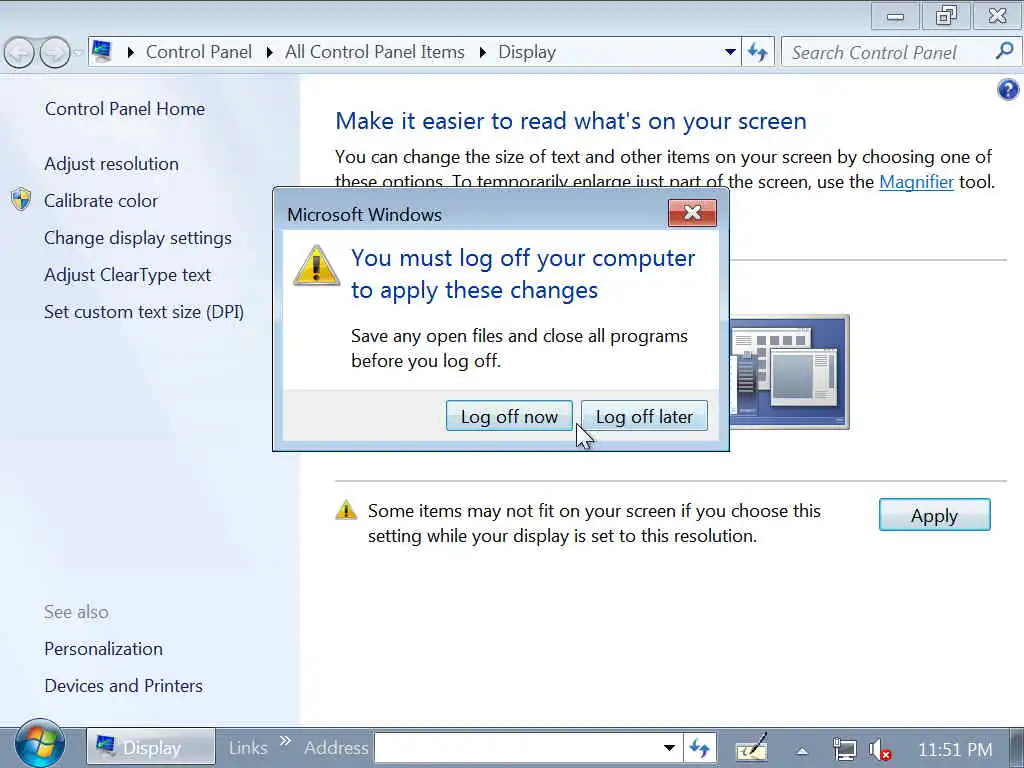Restore down the Control Panel window
1024x768 pixels.
[946, 16]
